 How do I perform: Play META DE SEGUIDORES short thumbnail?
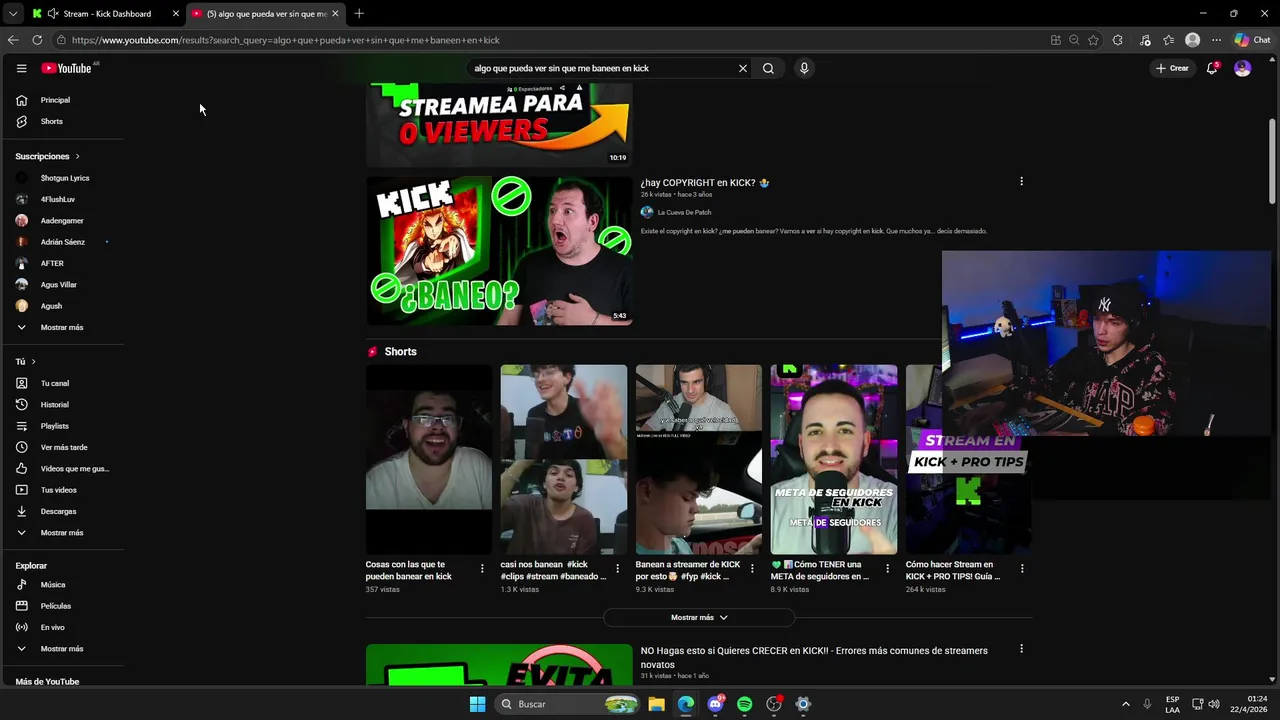(834, 459)
